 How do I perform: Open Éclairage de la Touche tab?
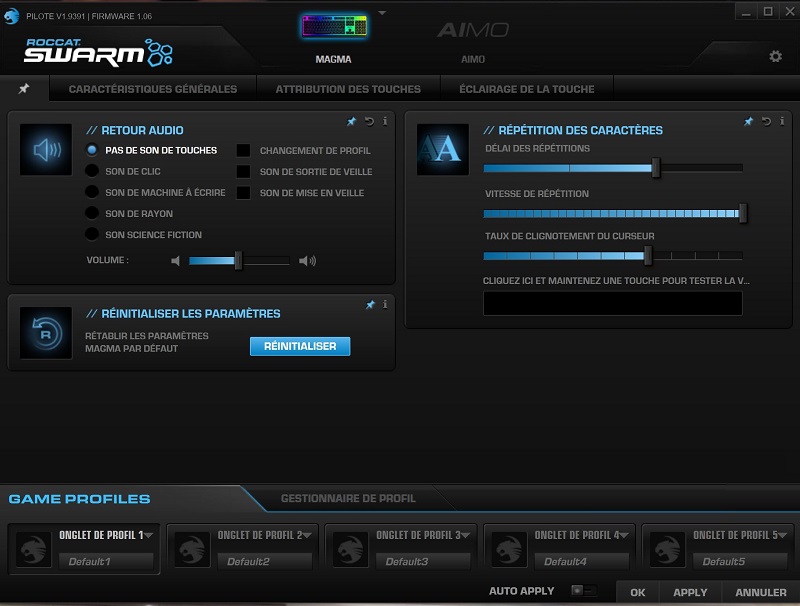click(x=526, y=89)
